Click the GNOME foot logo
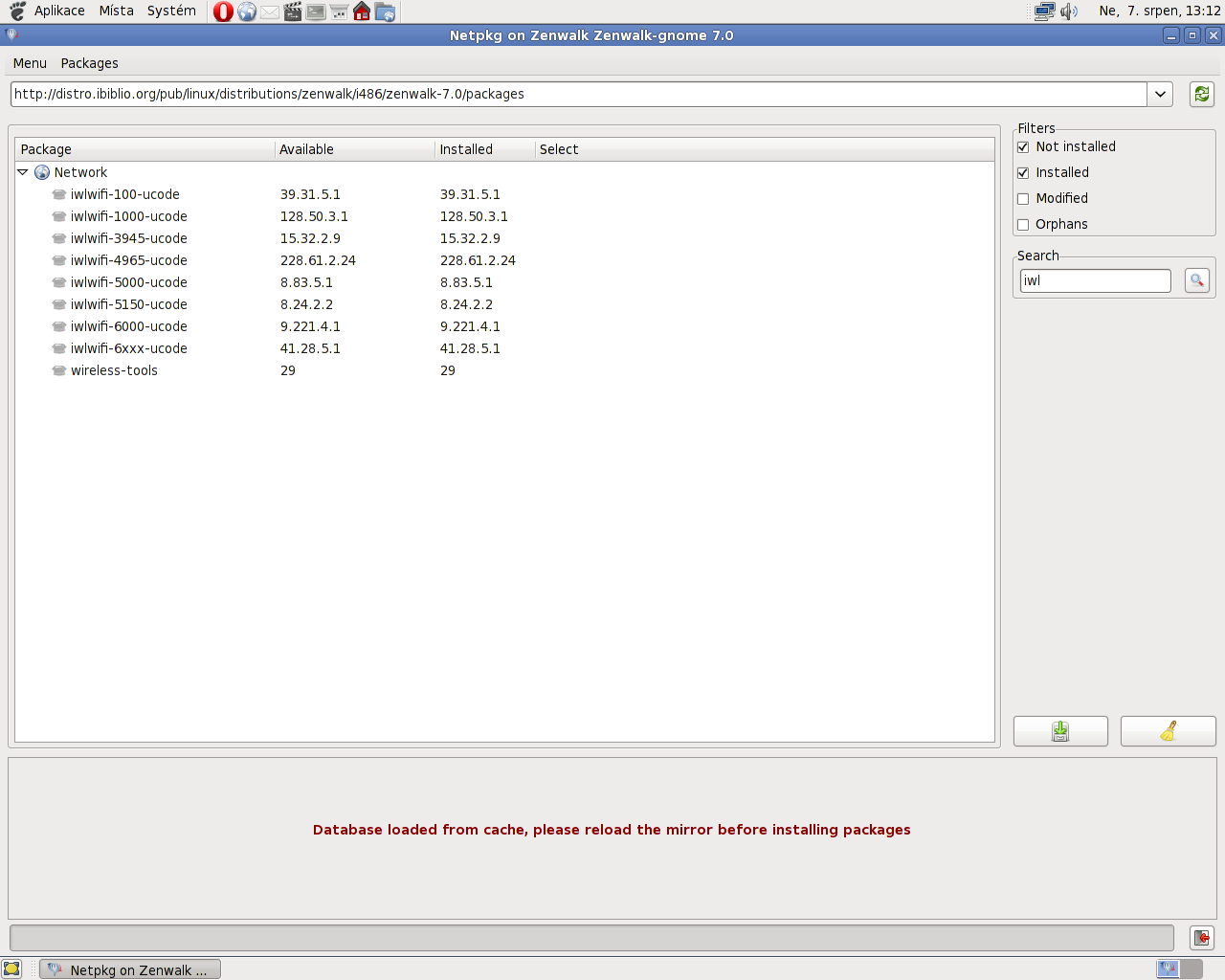 (x=17, y=11)
